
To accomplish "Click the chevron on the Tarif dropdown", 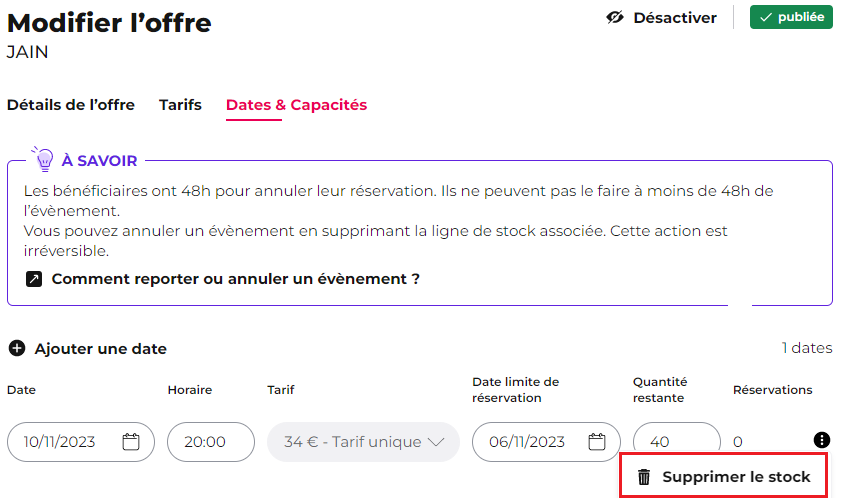I will pos(436,442).
